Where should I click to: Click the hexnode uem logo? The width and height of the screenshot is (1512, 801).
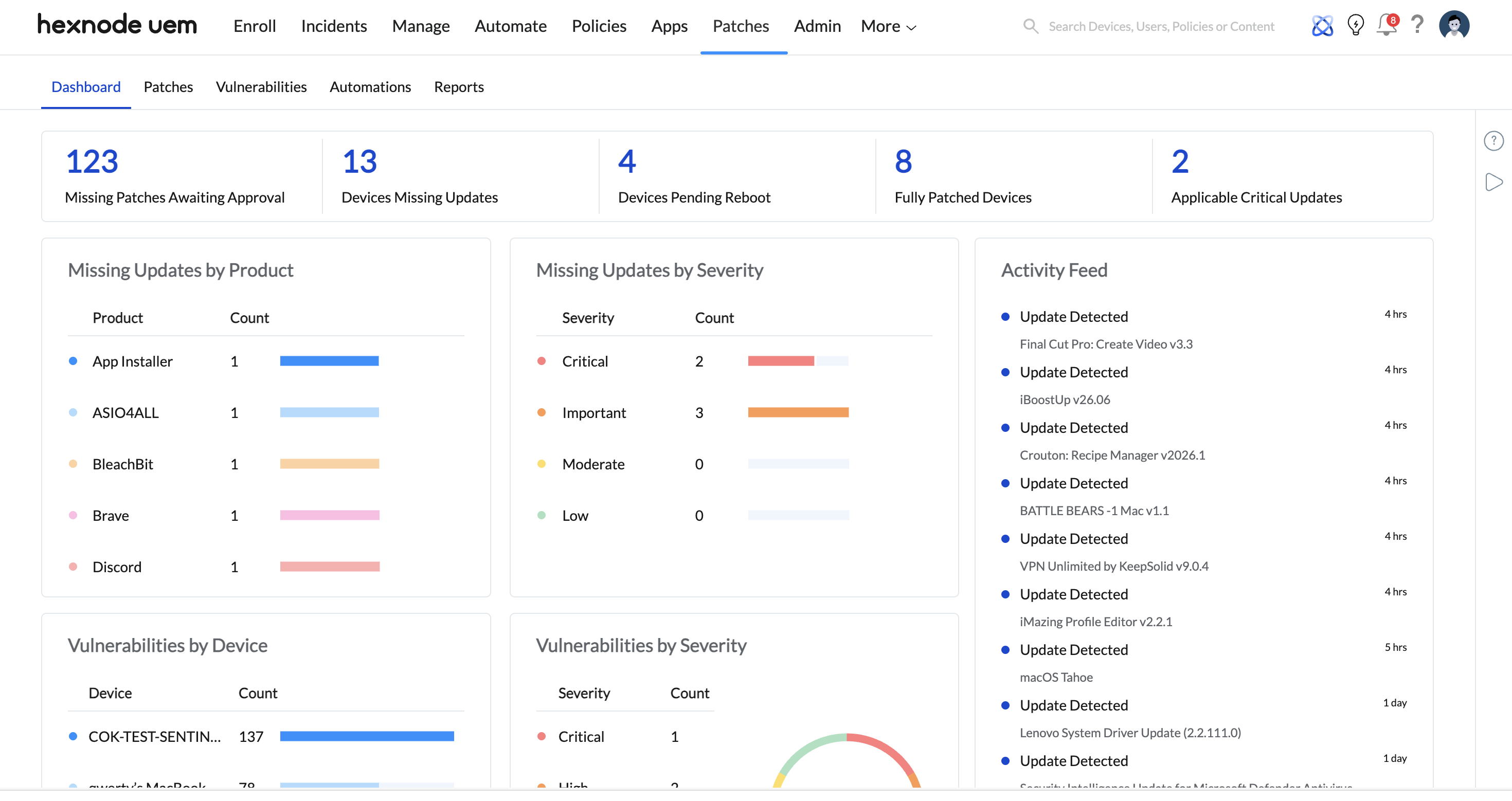(x=117, y=25)
